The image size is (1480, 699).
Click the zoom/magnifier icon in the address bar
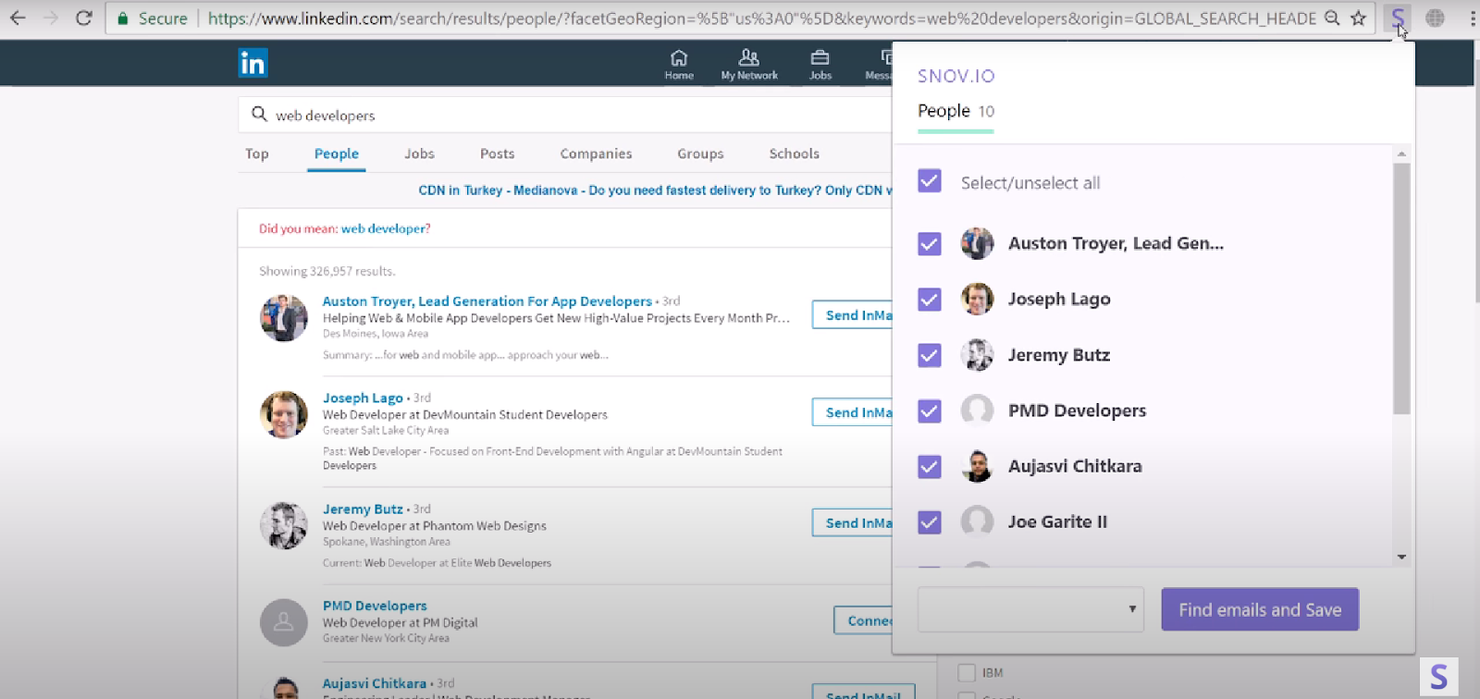1330,17
